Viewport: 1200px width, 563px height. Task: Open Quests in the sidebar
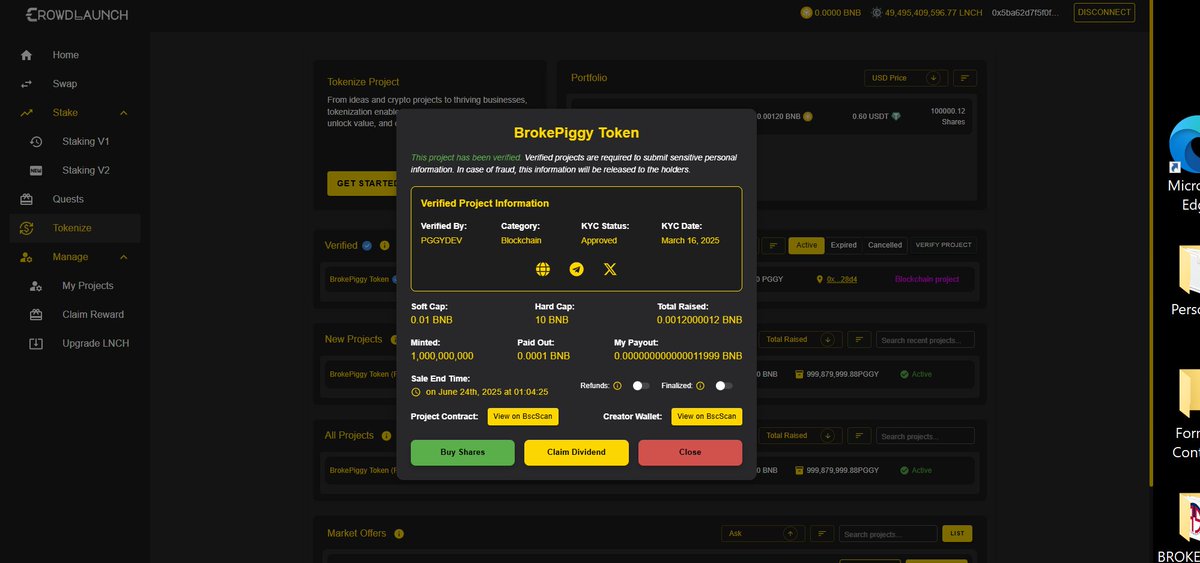[70, 199]
